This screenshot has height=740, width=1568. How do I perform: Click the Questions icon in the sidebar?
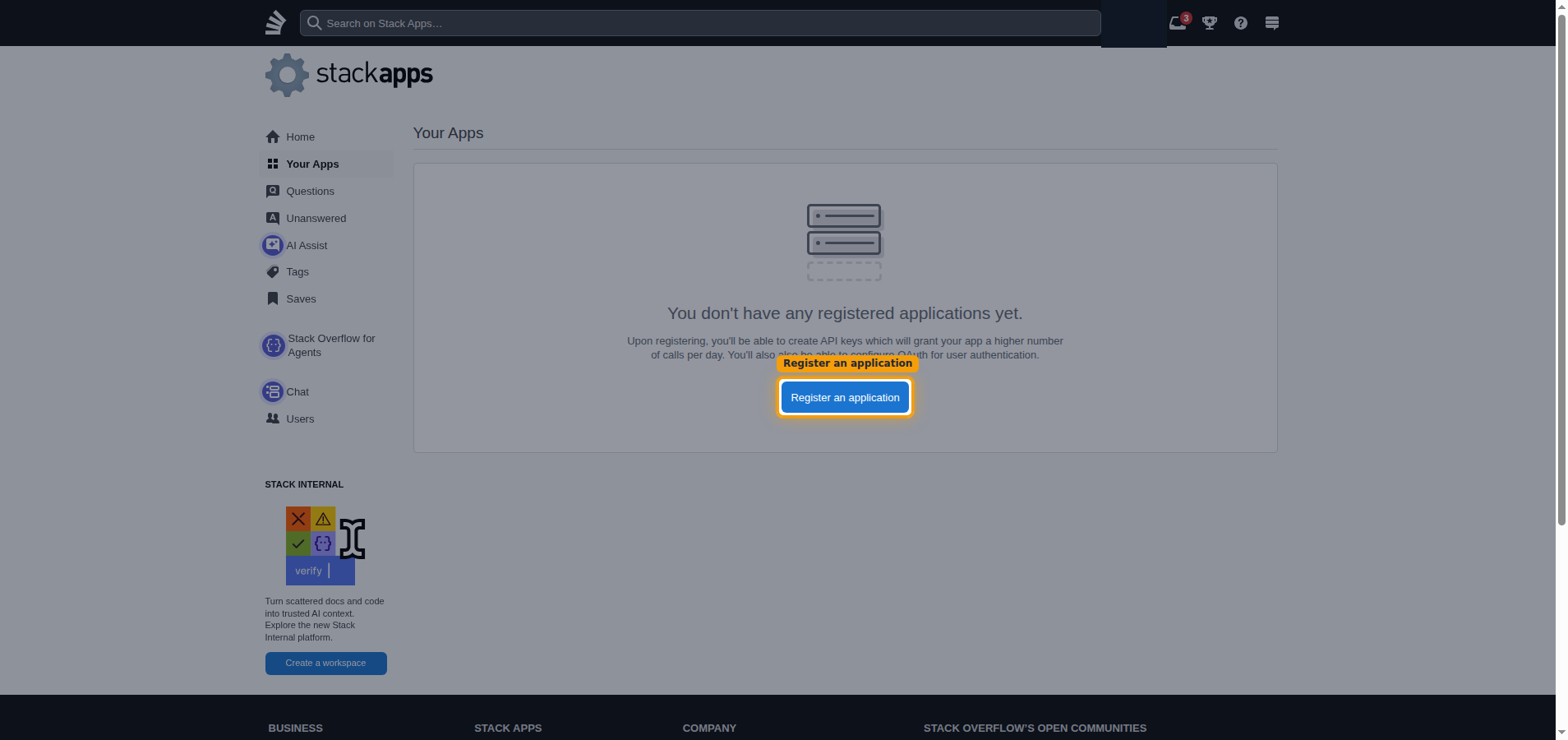pyautogui.click(x=273, y=191)
